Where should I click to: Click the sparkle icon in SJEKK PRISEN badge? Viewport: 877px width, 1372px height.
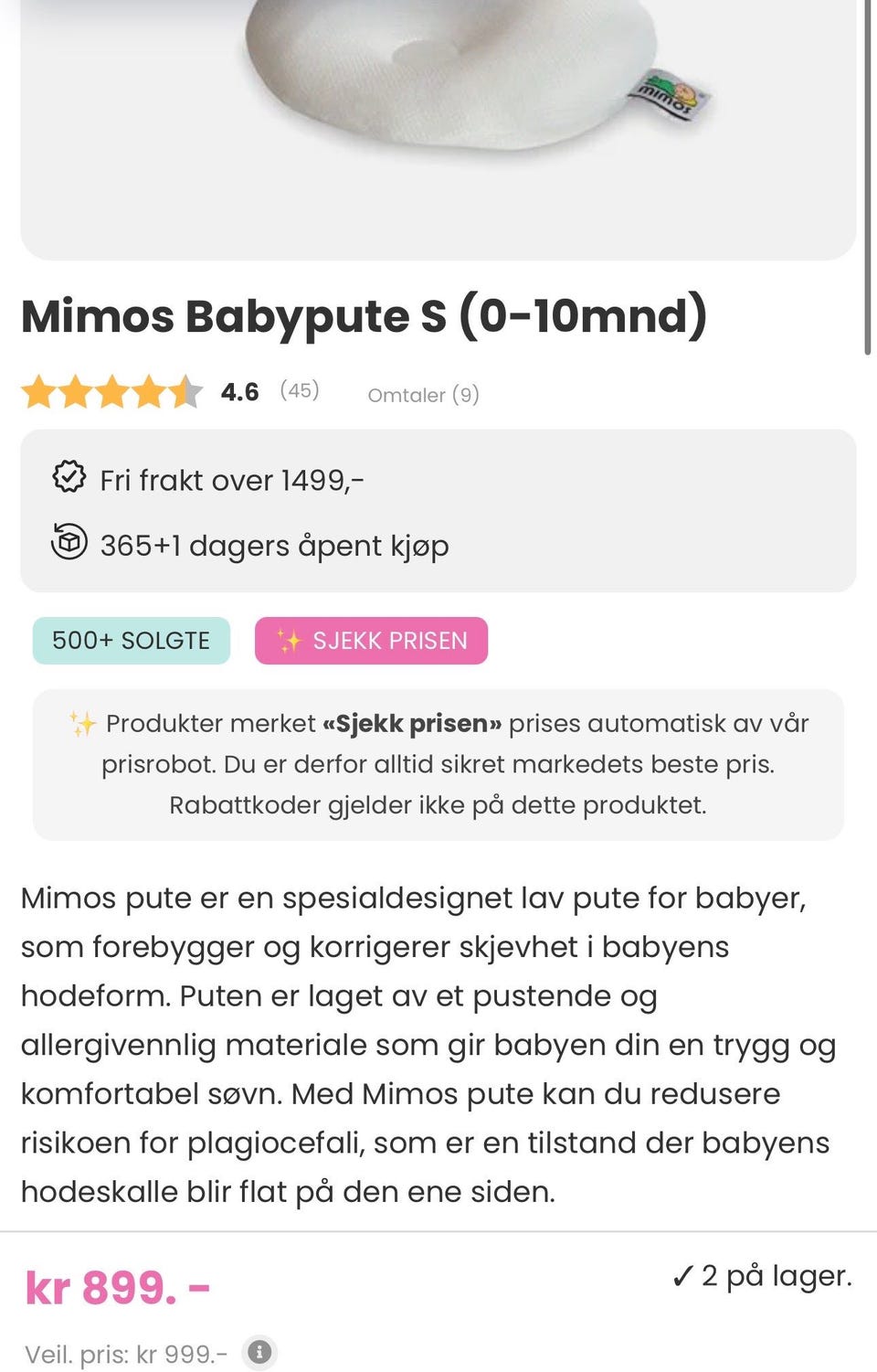290,641
